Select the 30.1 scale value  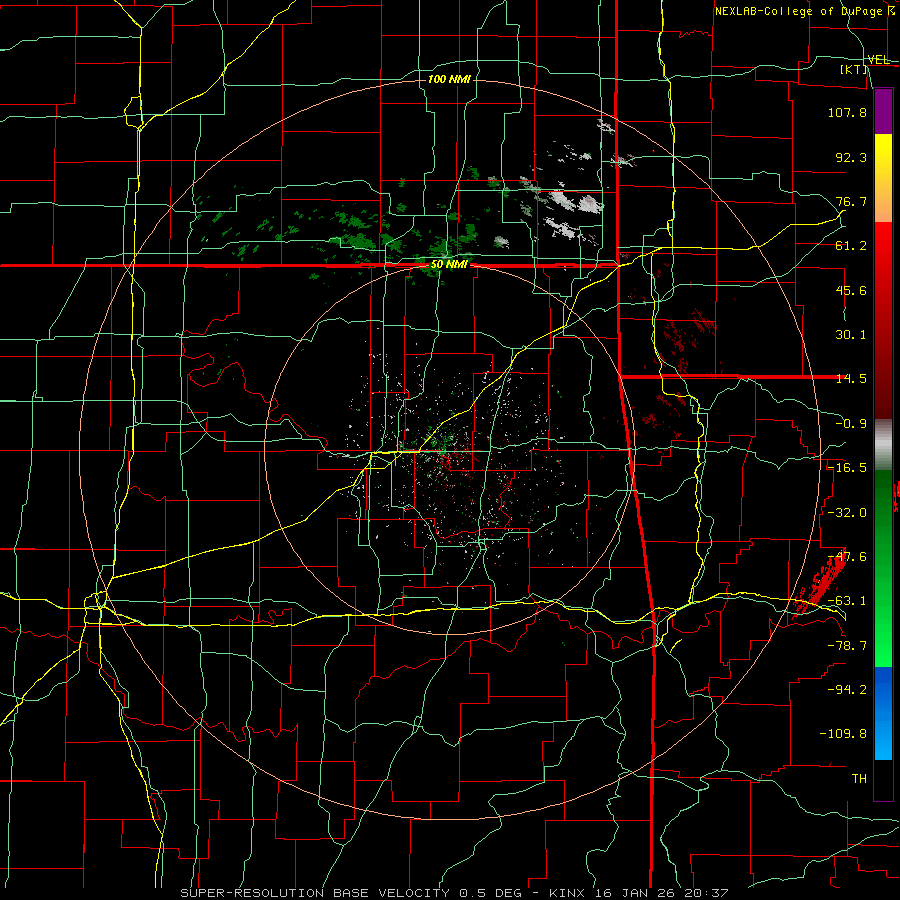851,335
